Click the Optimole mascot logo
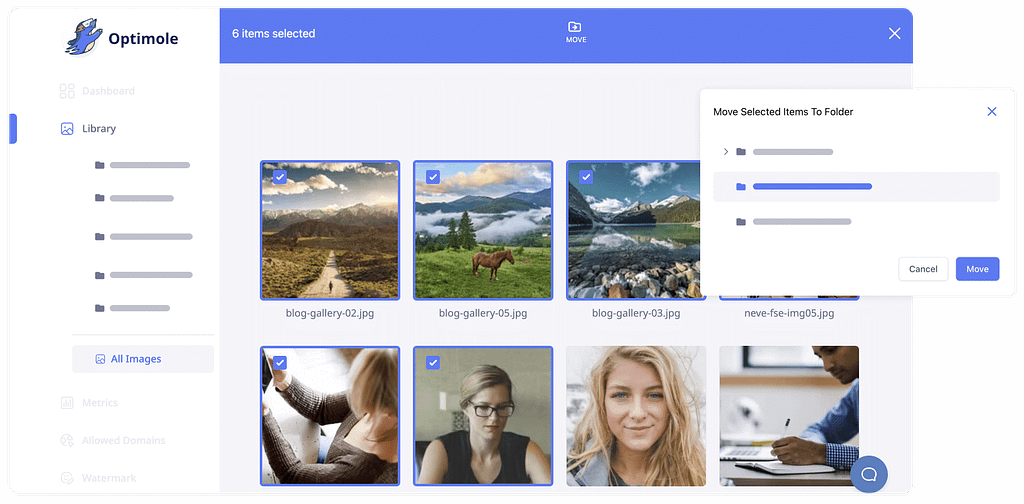 pos(83,39)
